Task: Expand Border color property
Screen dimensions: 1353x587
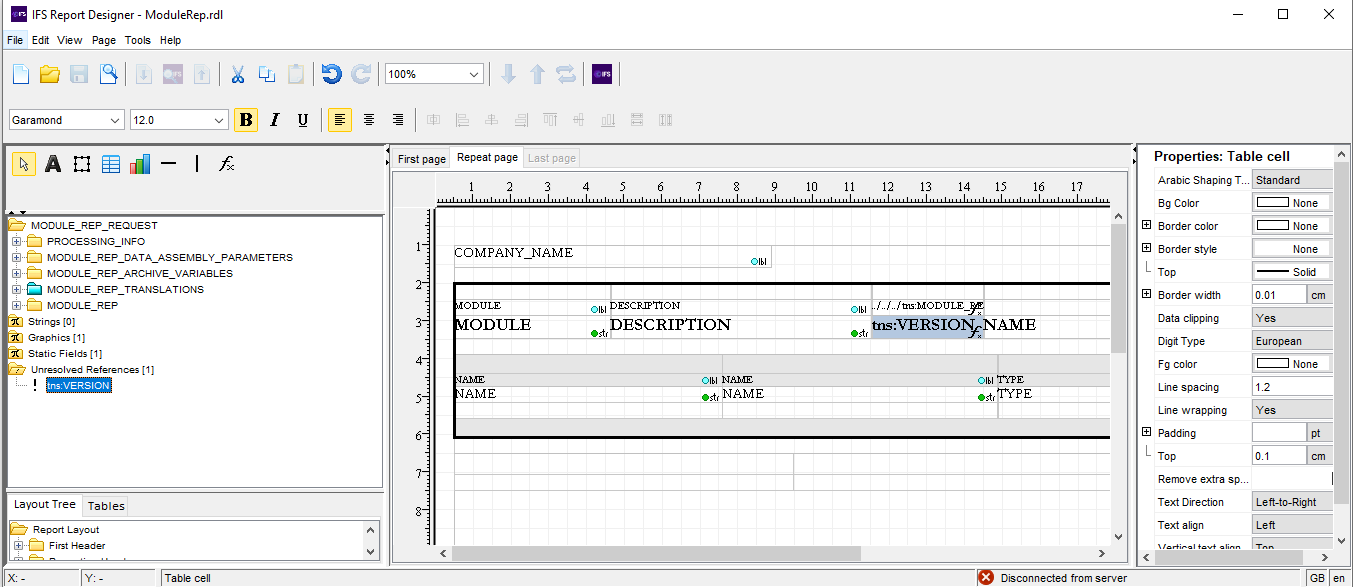Action: pos(1147,226)
